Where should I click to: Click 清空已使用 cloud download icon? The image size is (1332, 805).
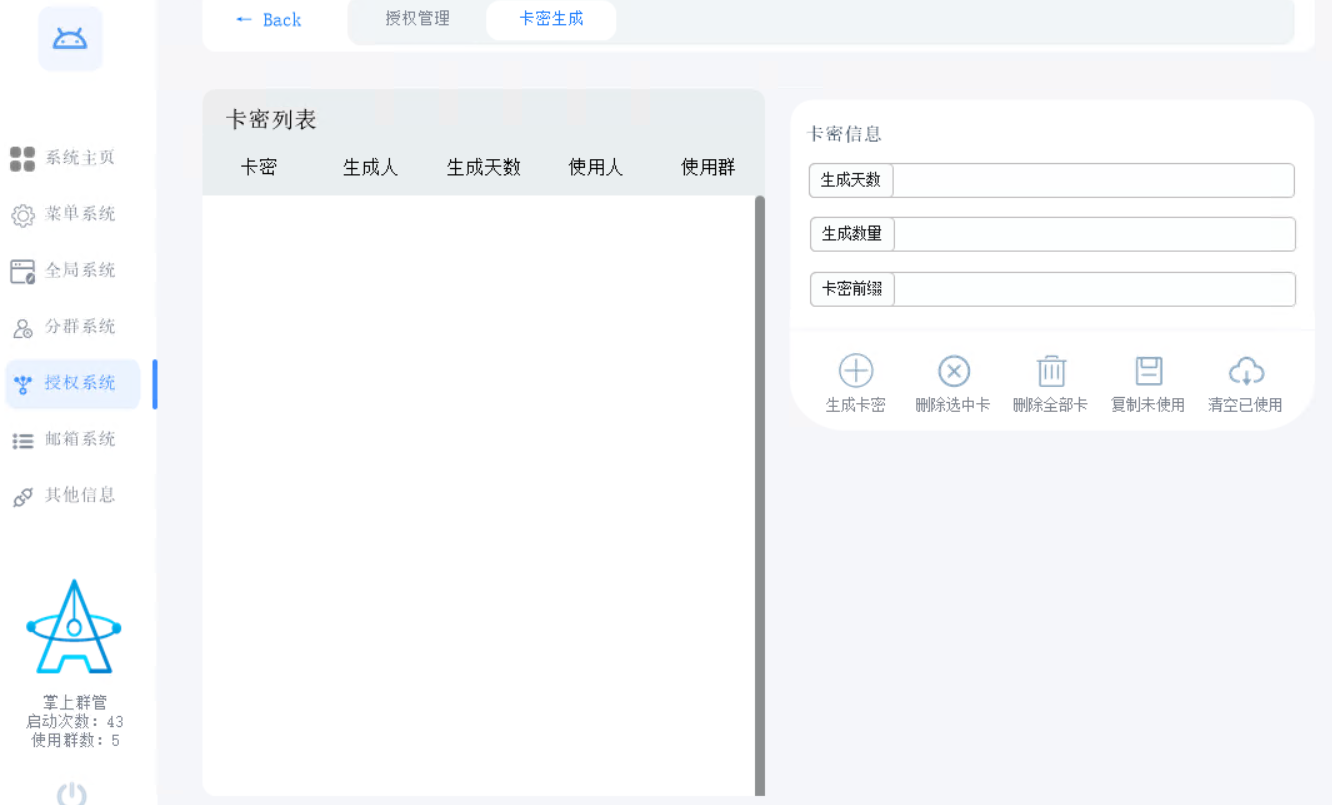1246,371
